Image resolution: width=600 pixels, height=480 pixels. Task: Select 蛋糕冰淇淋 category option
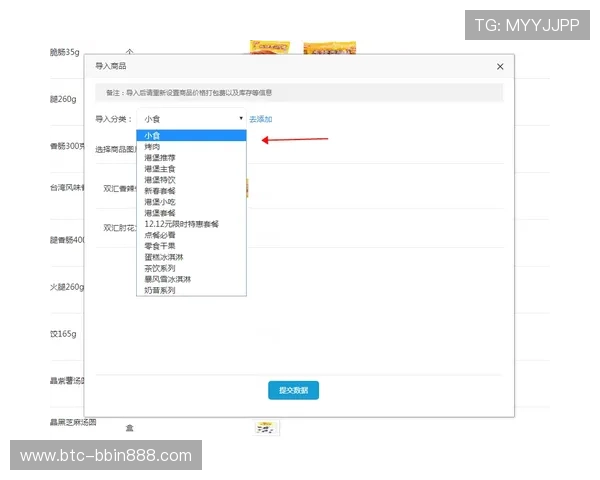191,257
